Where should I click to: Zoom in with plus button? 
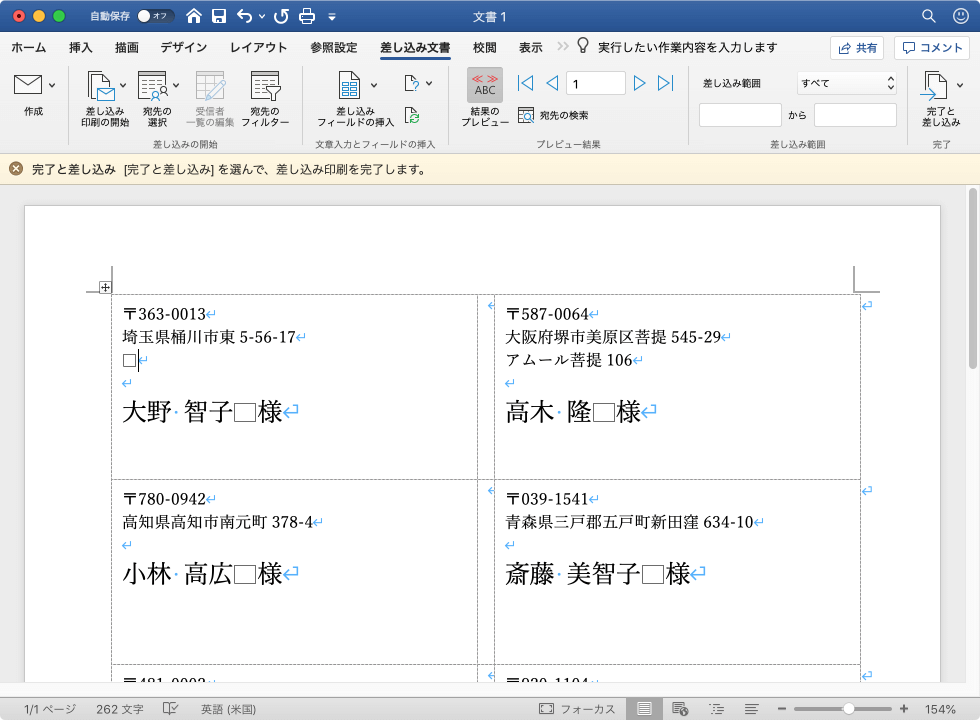904,709
